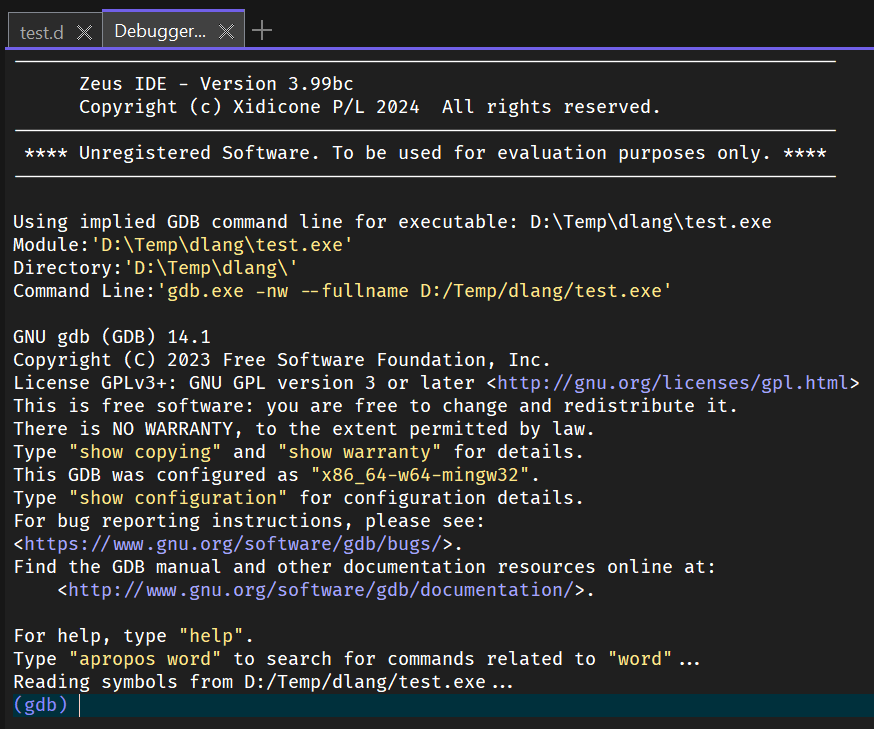Screen dimensions: 874x729
Task: Click 'For bug reporting instructions' line
Action: [249, 521]
